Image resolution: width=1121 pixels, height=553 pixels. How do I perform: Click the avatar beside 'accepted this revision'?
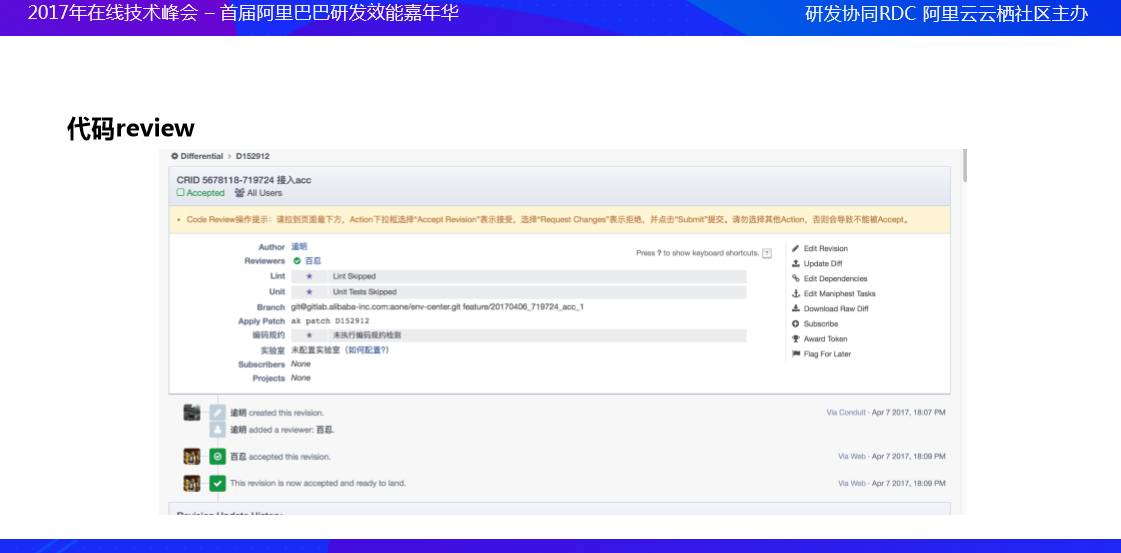click(x=192, y=457)
